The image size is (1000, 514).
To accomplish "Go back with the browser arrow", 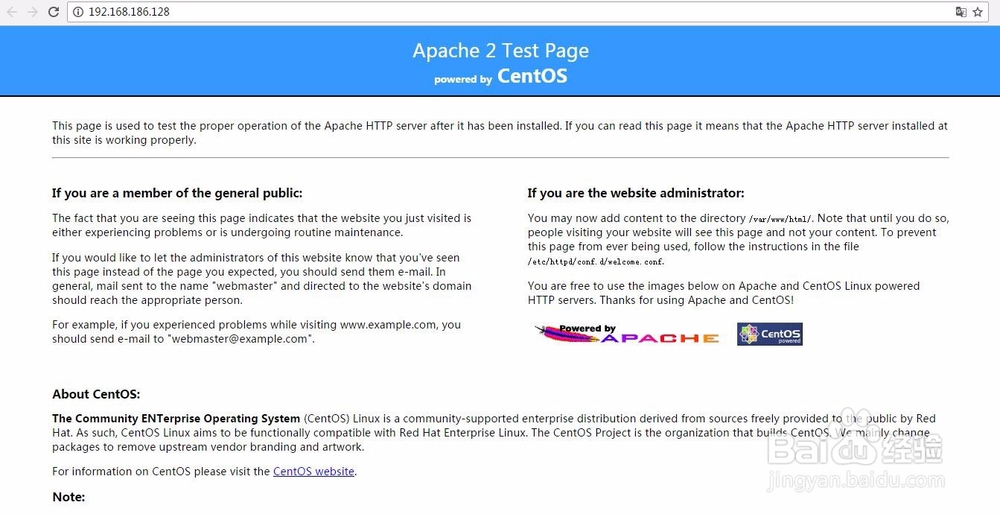I will click(11, 11).
